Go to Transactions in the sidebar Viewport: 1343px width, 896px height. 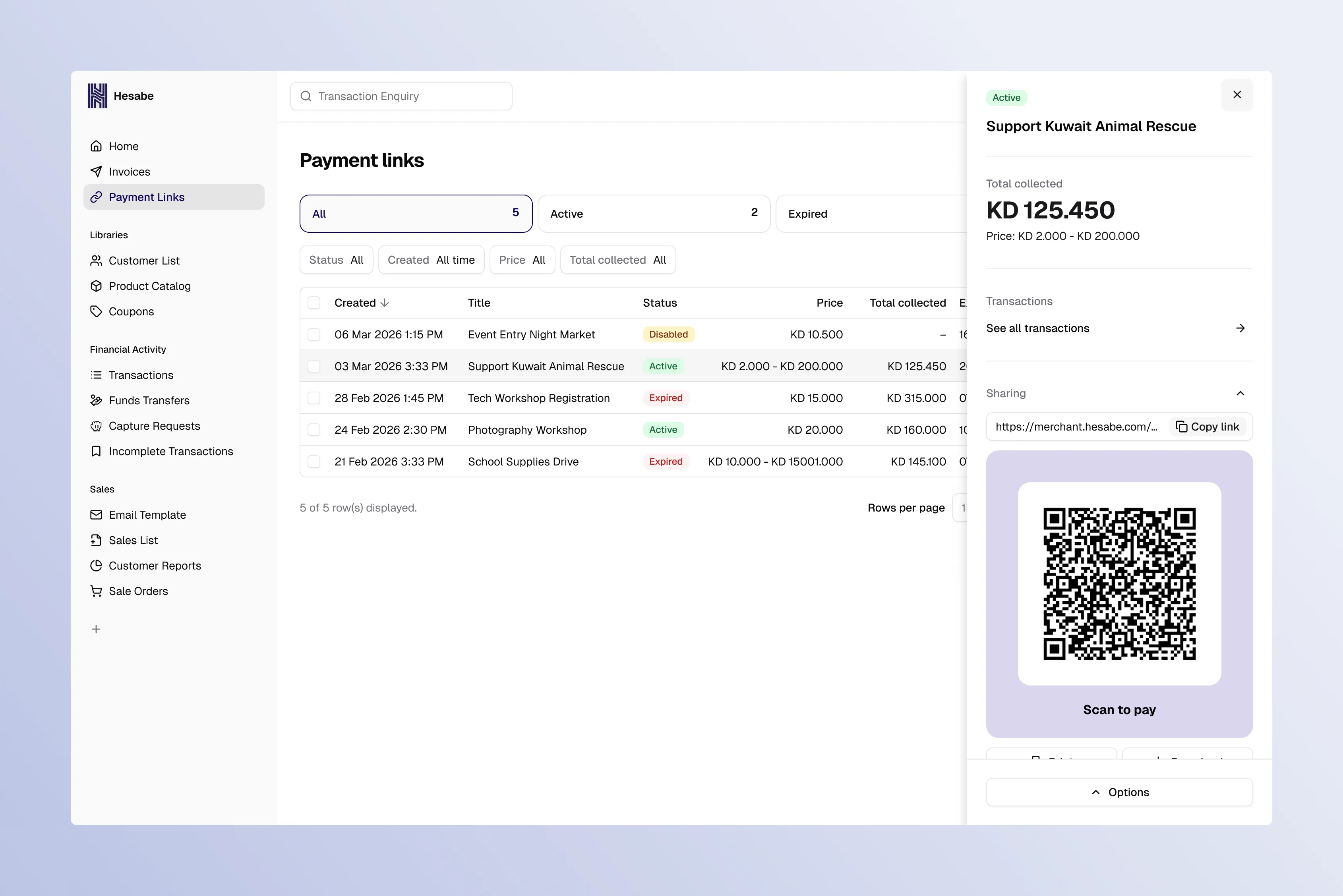click(x=174, y=375)
